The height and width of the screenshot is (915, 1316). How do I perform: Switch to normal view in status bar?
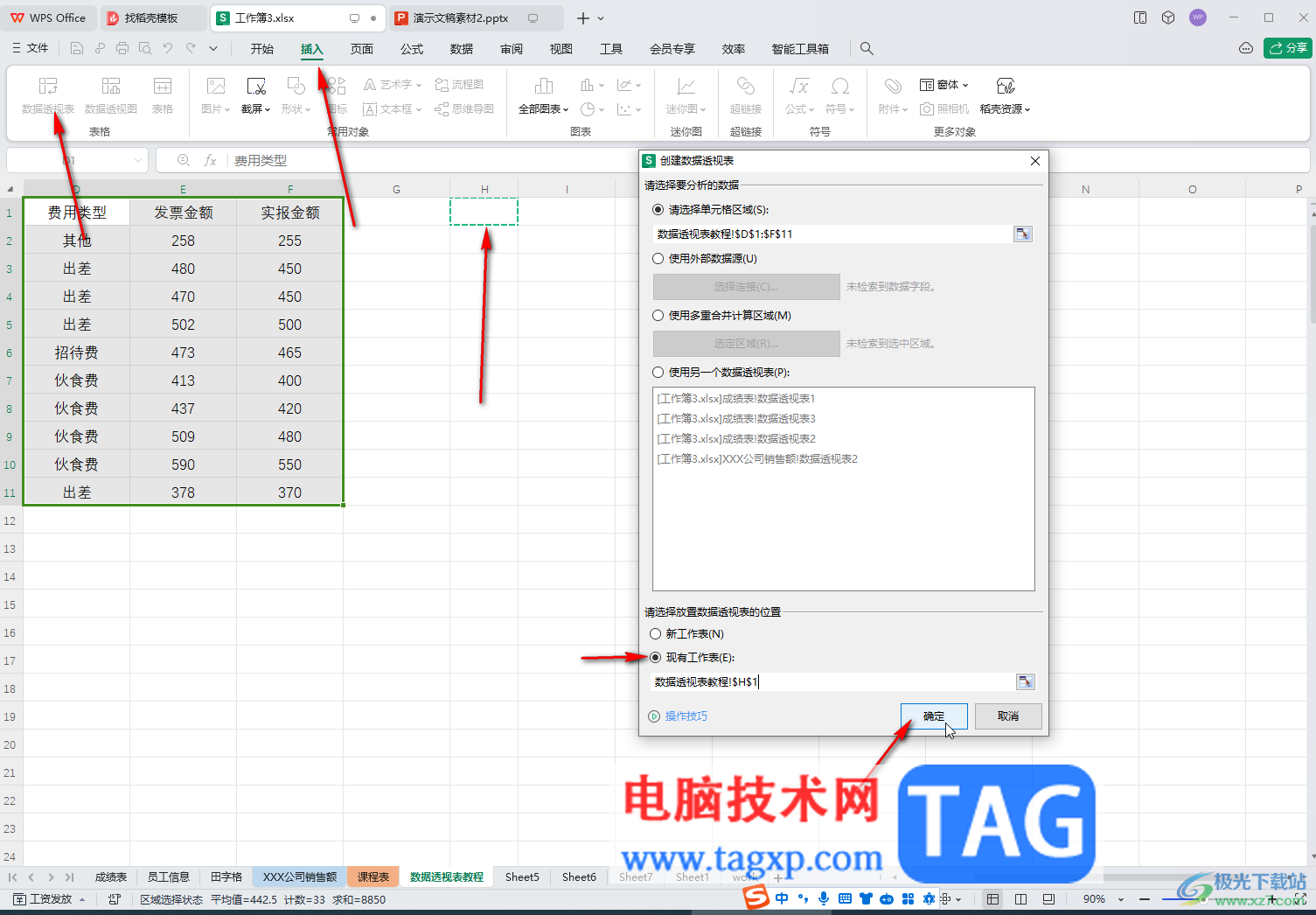(992, 899)
